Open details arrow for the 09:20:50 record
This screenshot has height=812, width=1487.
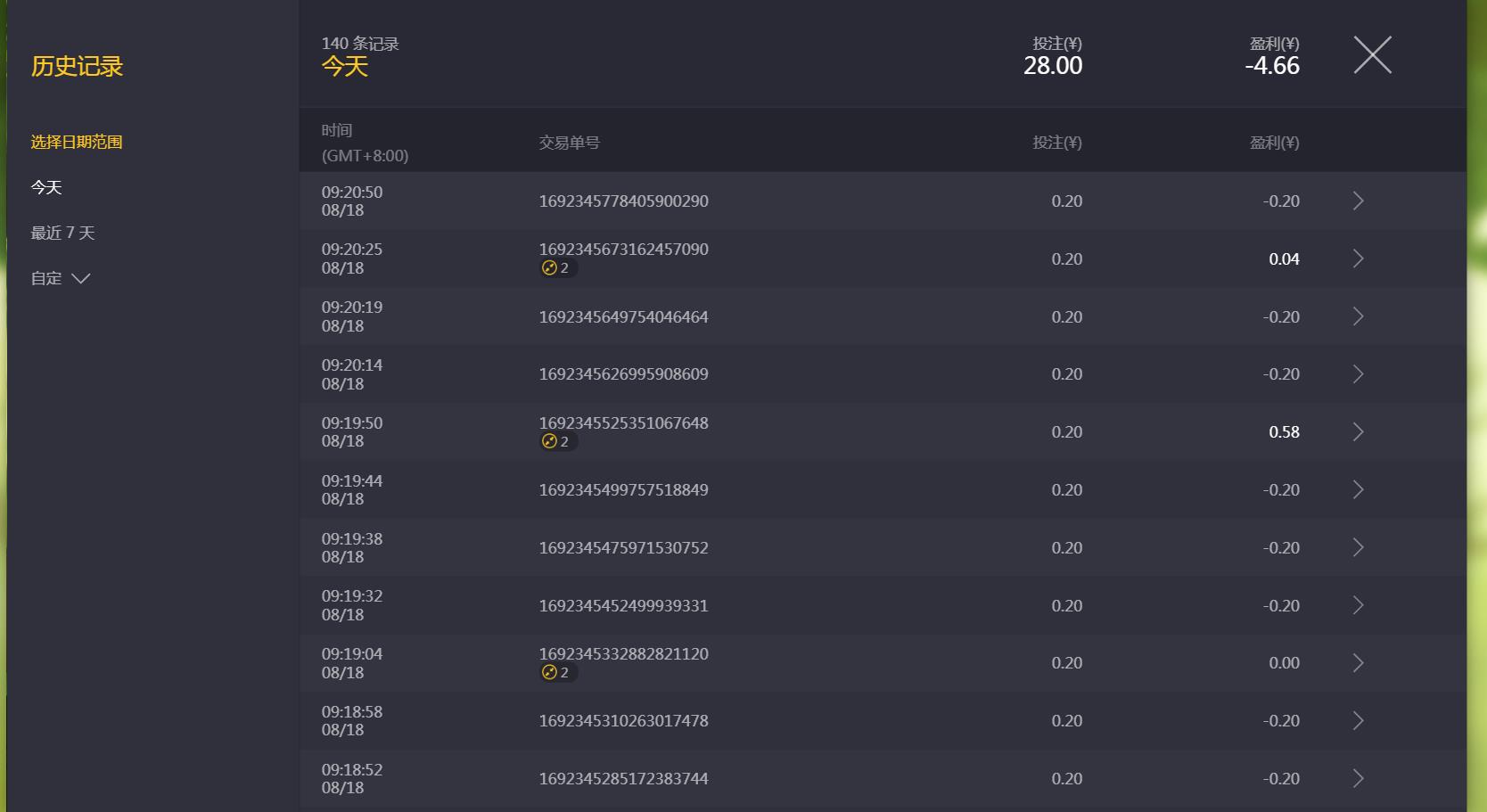tap(1358, 201)
